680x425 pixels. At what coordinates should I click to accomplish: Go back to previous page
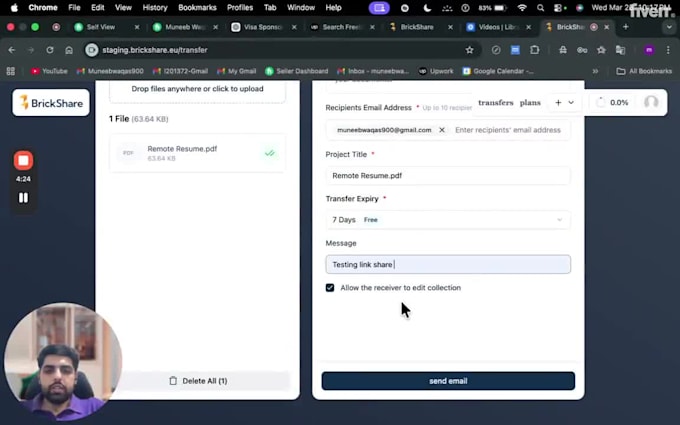(12, 50)
